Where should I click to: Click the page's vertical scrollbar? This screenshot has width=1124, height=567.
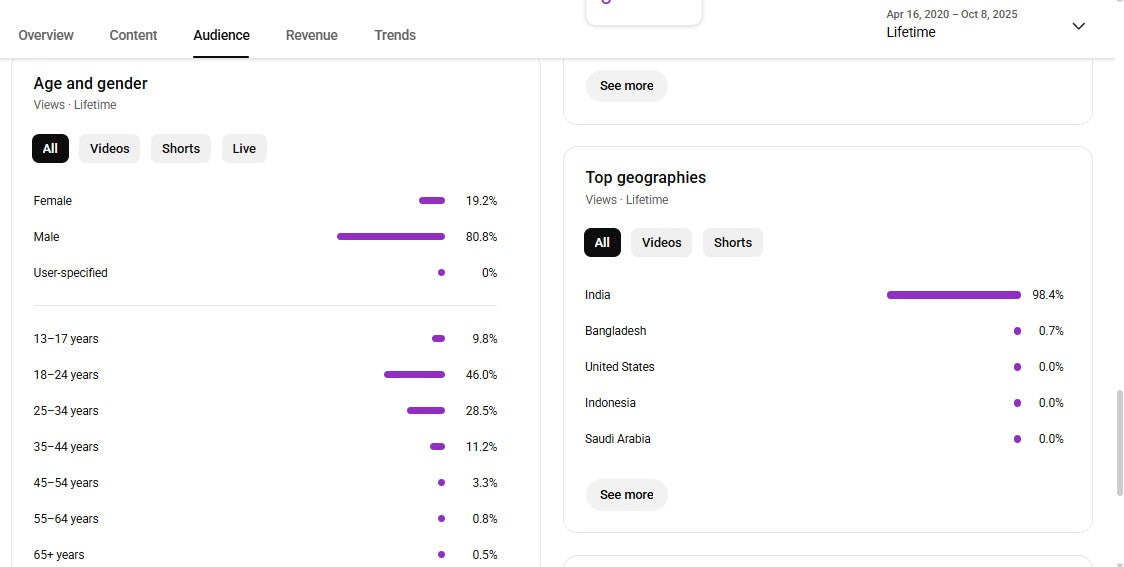tap(1118, 440)
